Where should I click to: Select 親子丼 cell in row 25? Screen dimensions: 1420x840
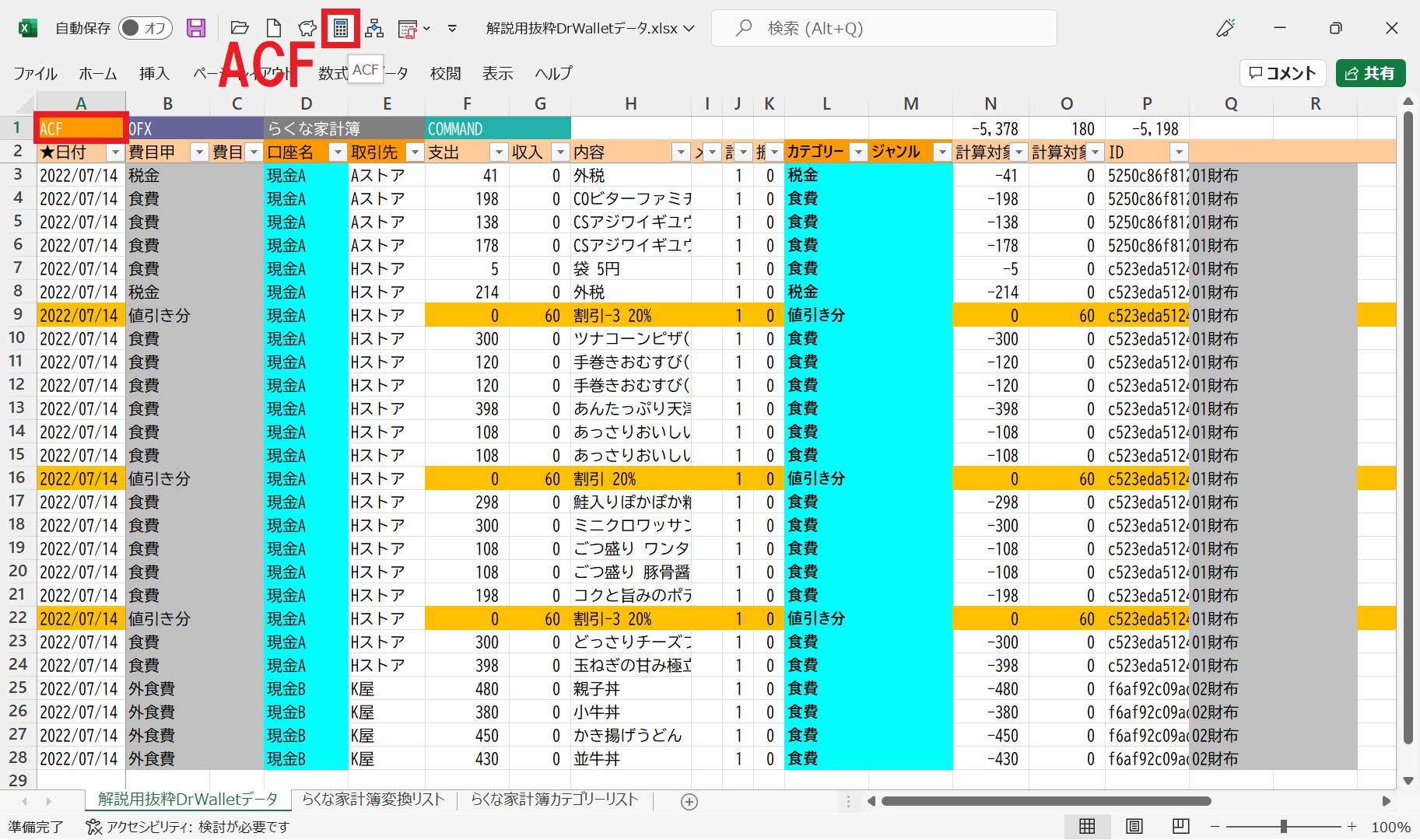point(631,688)
